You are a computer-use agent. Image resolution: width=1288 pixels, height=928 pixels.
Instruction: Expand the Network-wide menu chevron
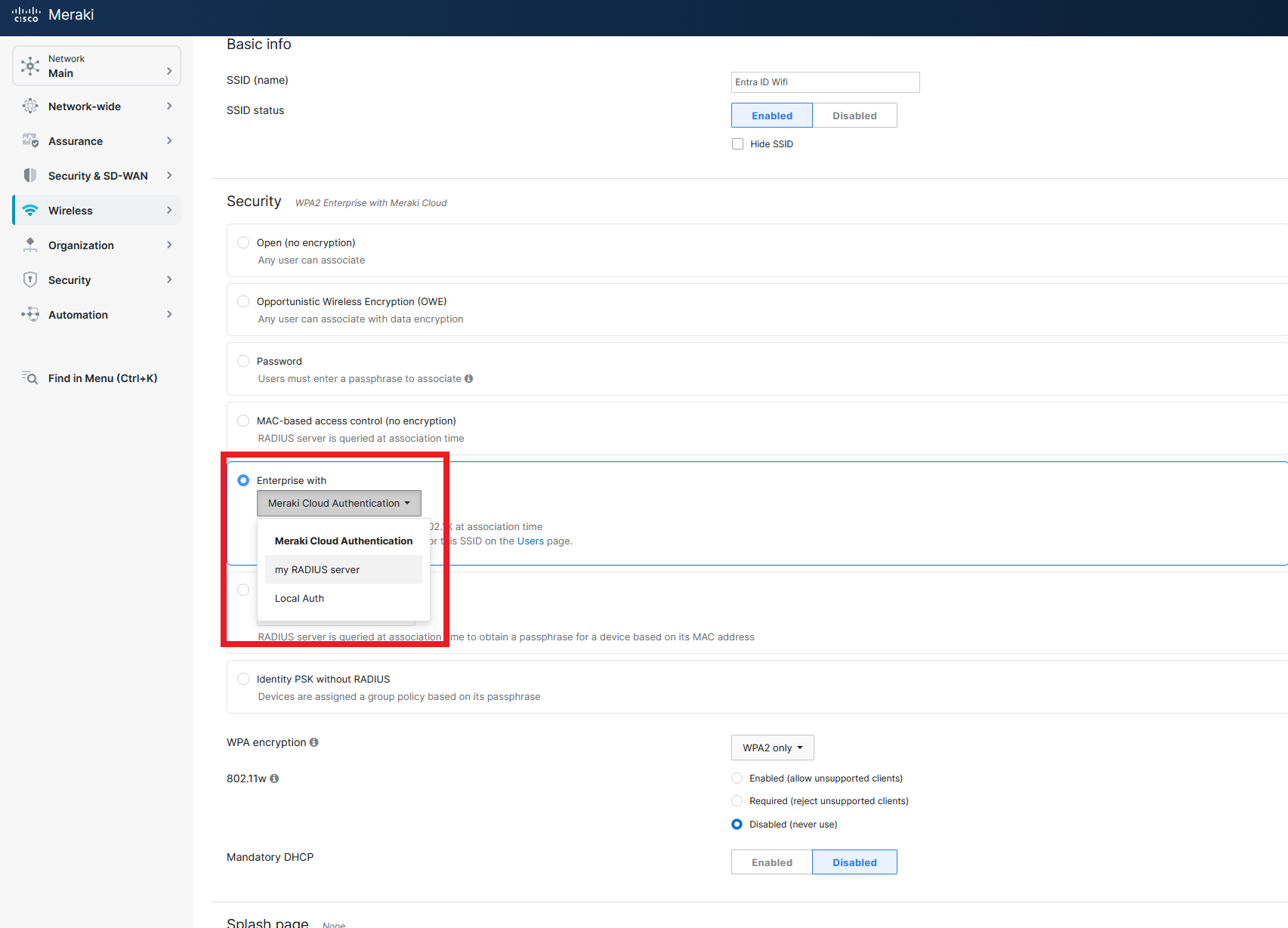169,106
